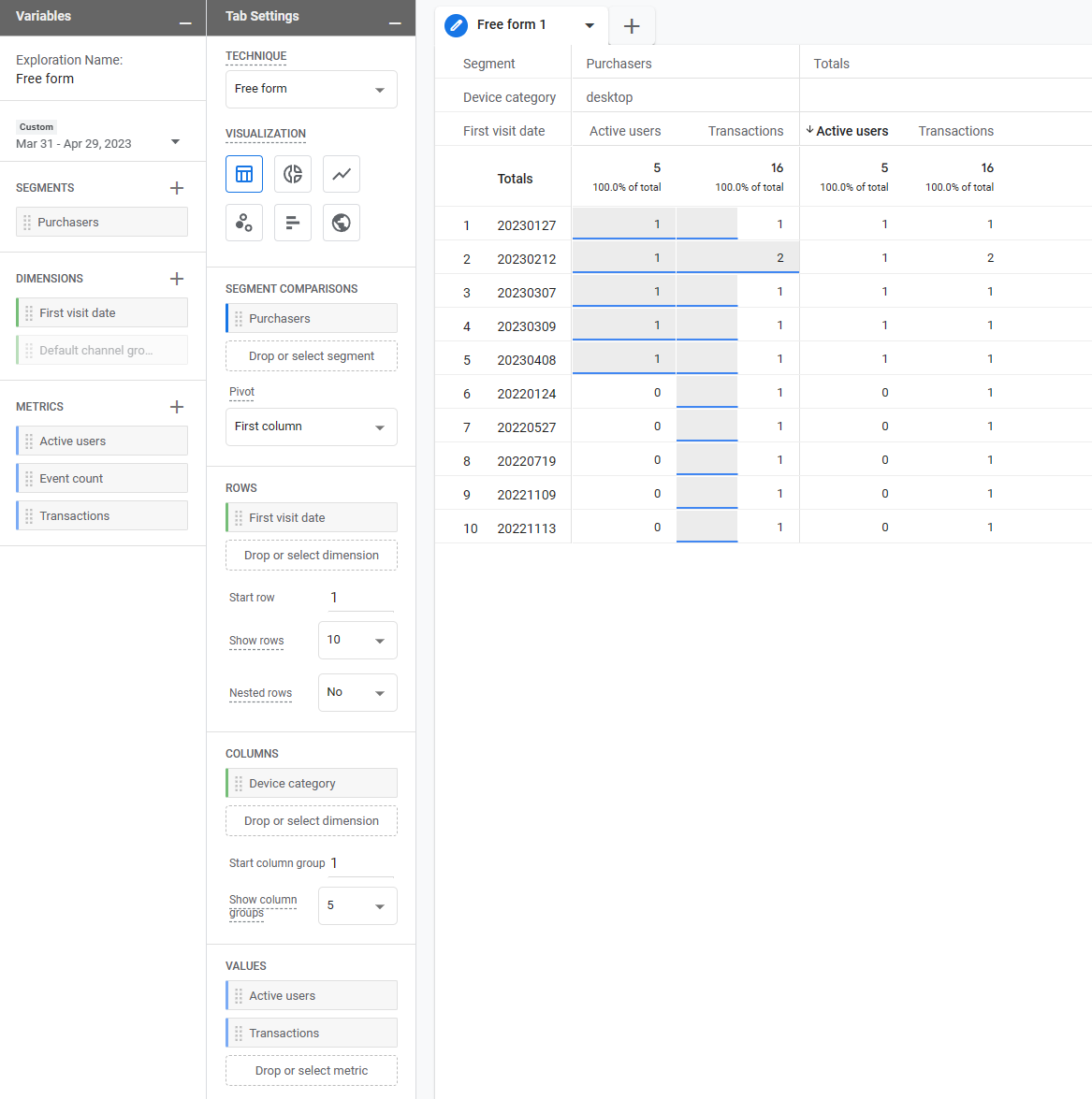This screenshot has width=1092, height=1099.
Task: Click the Start row input field
Action: (361, 598)
